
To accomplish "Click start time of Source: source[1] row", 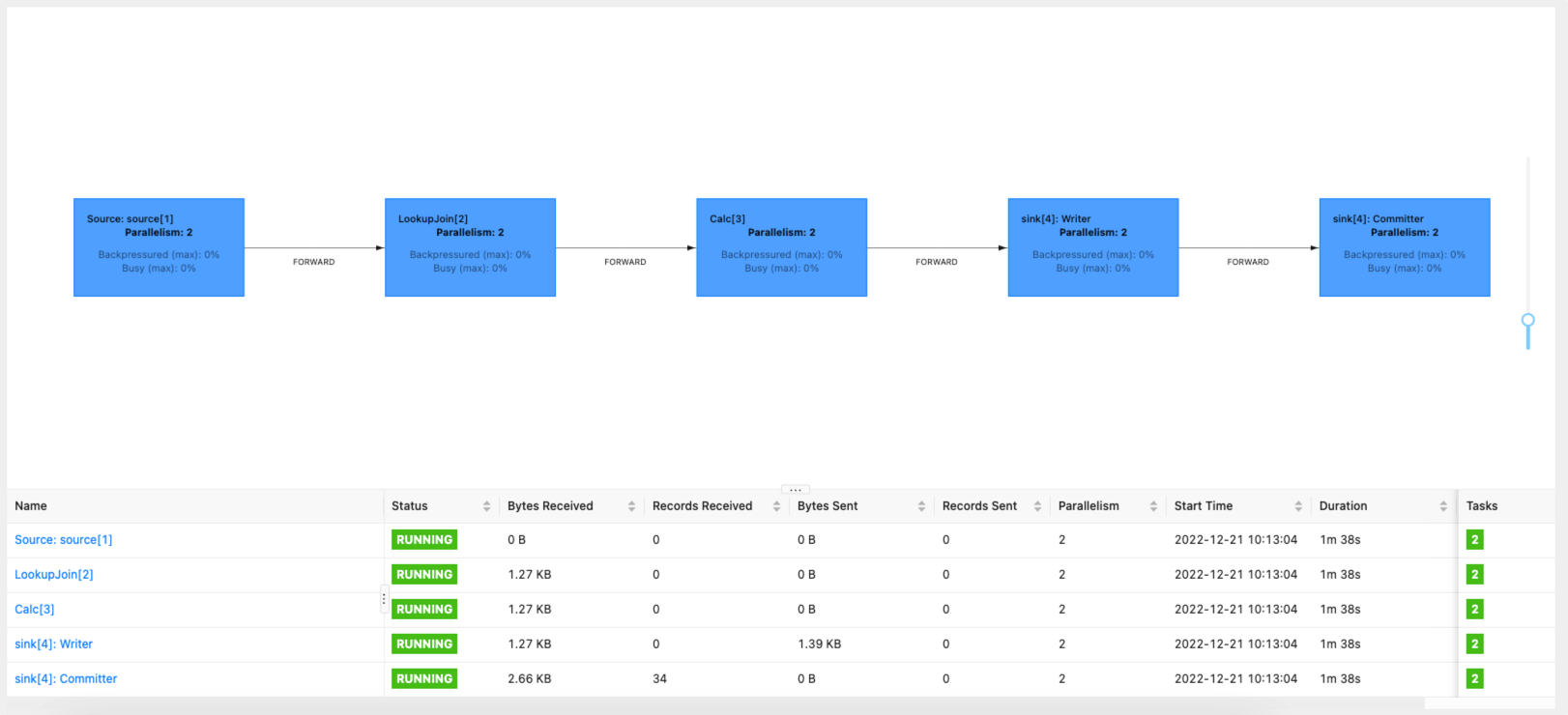I will (x=1236, y=540).
